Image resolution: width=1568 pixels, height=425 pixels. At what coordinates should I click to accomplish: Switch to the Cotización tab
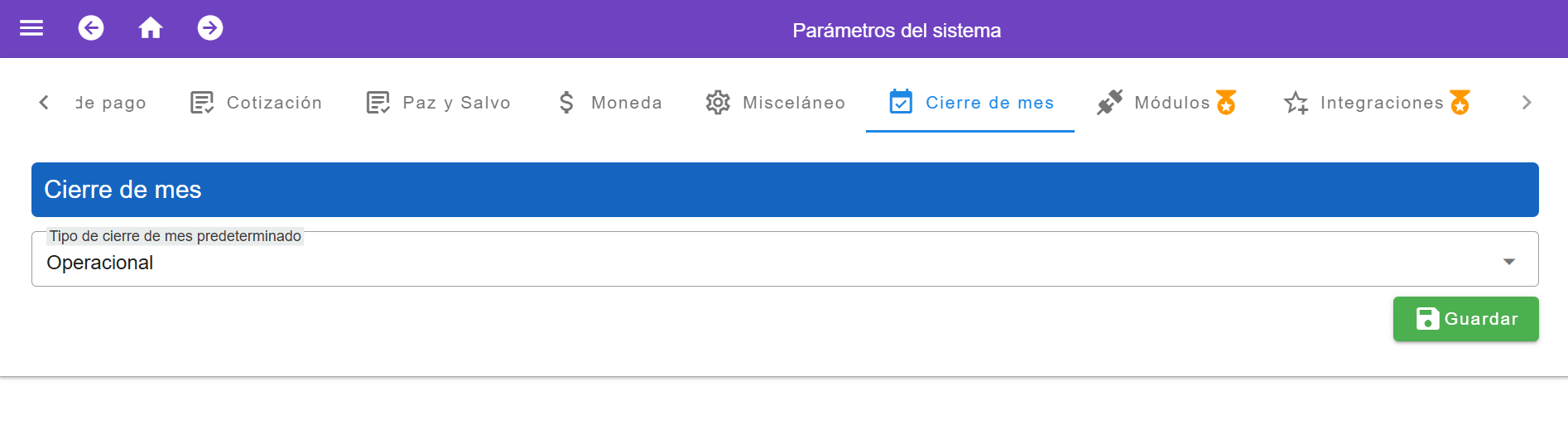(x=256, y=103)
